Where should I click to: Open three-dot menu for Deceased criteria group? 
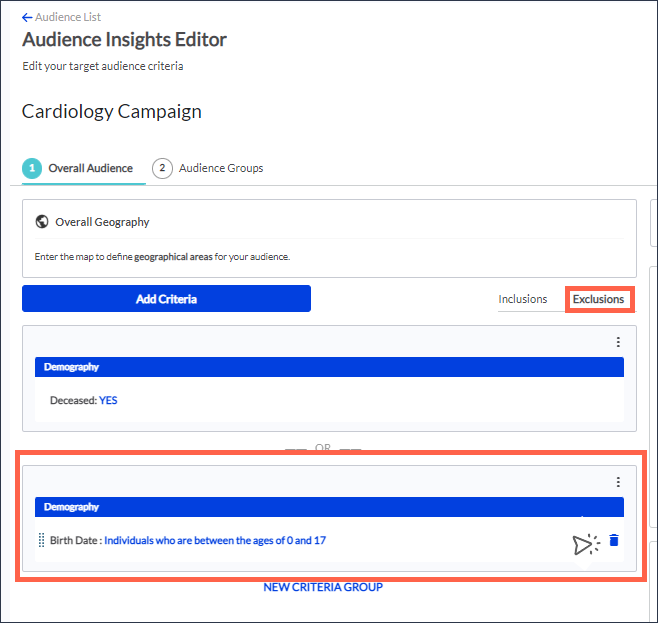(x=618, y=342)
